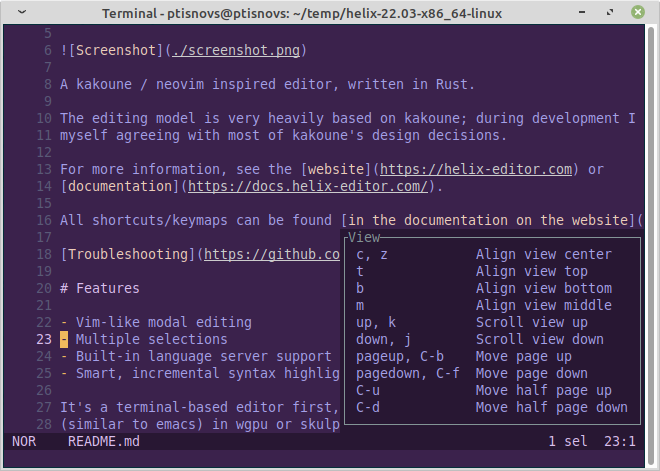Click the '23:1' cursor position

(x=620, y=442)
